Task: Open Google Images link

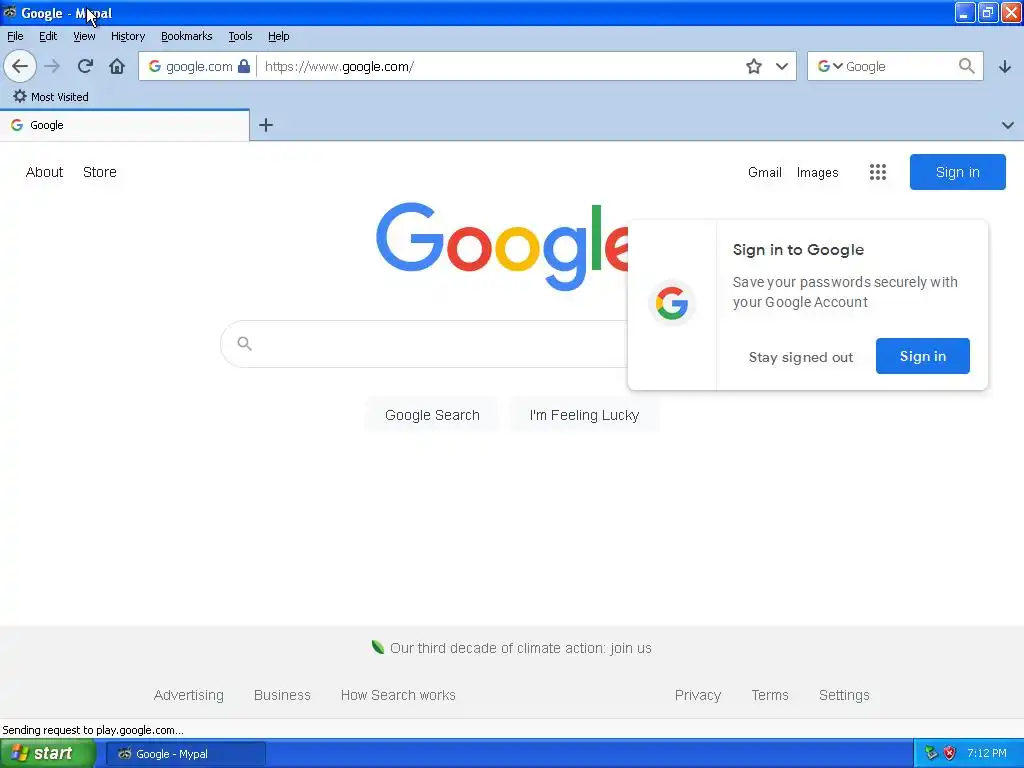Action: [x=818, y=172]
